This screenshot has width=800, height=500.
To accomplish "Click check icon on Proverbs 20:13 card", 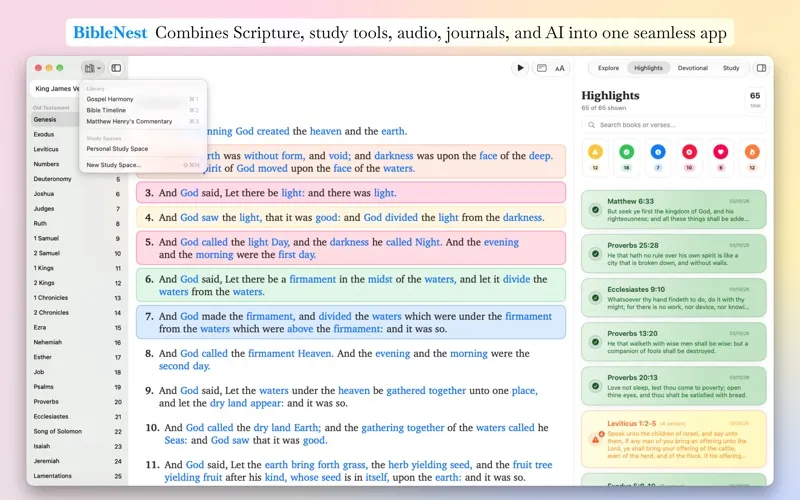I will pos(595,386).
